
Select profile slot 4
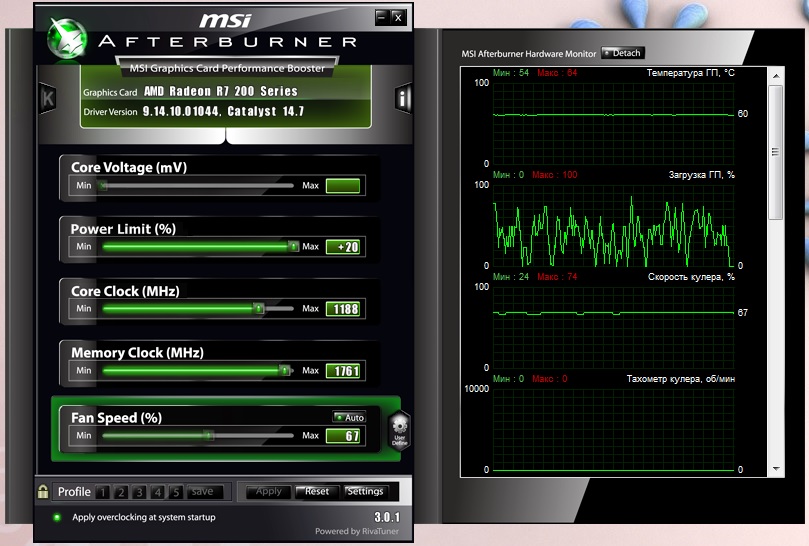click(x=158, y=492)
